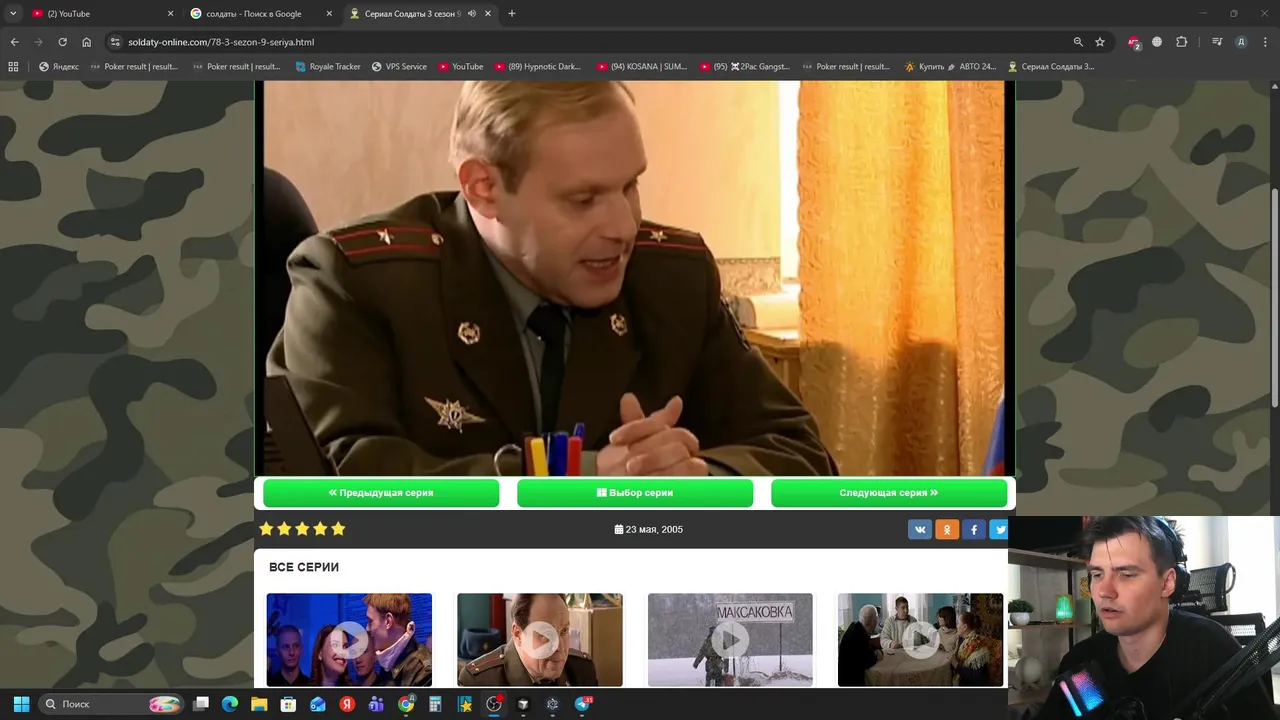
Task: Click the zoom magnifier icon in address bar
Action: point(1078,42)
